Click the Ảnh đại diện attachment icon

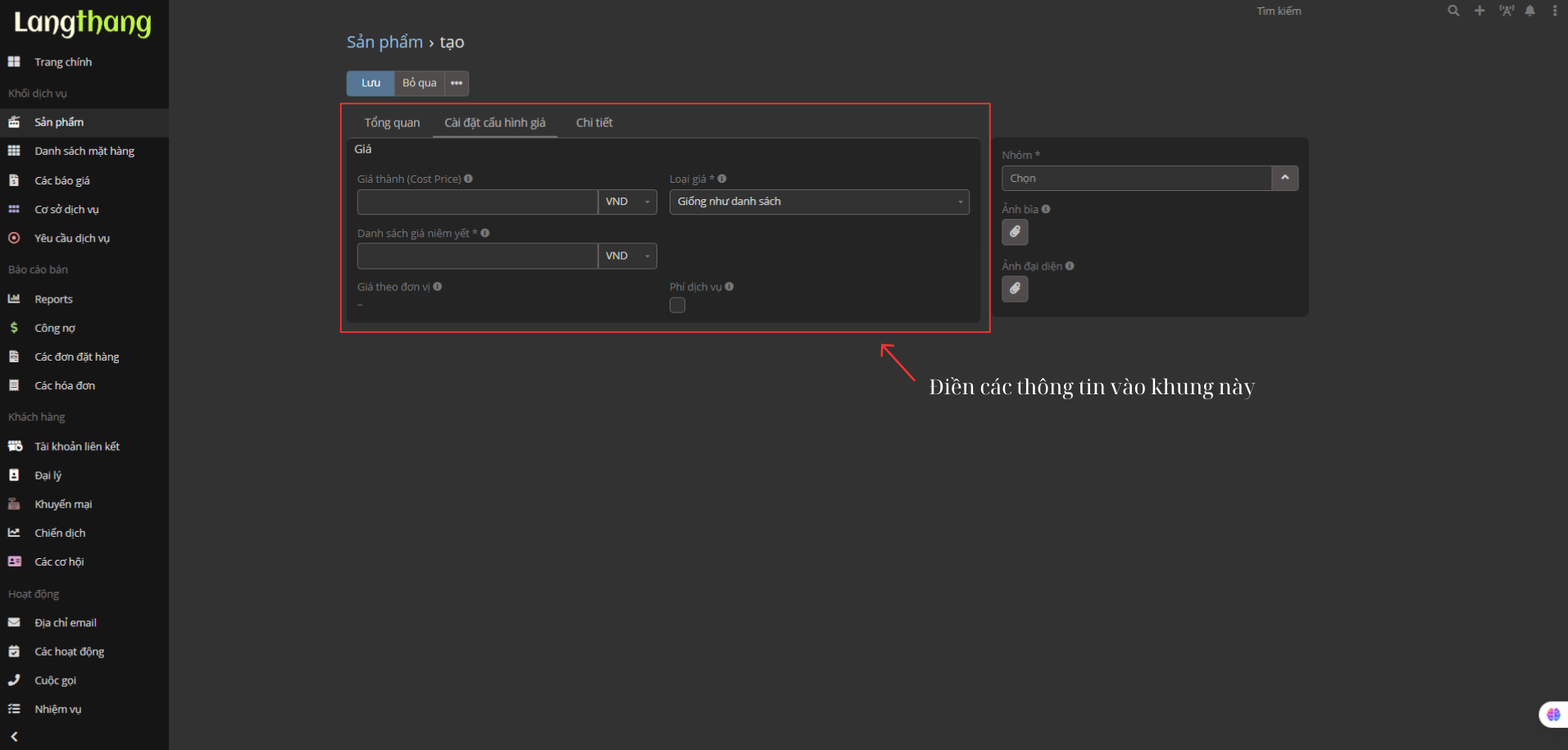coord(1015,289)
